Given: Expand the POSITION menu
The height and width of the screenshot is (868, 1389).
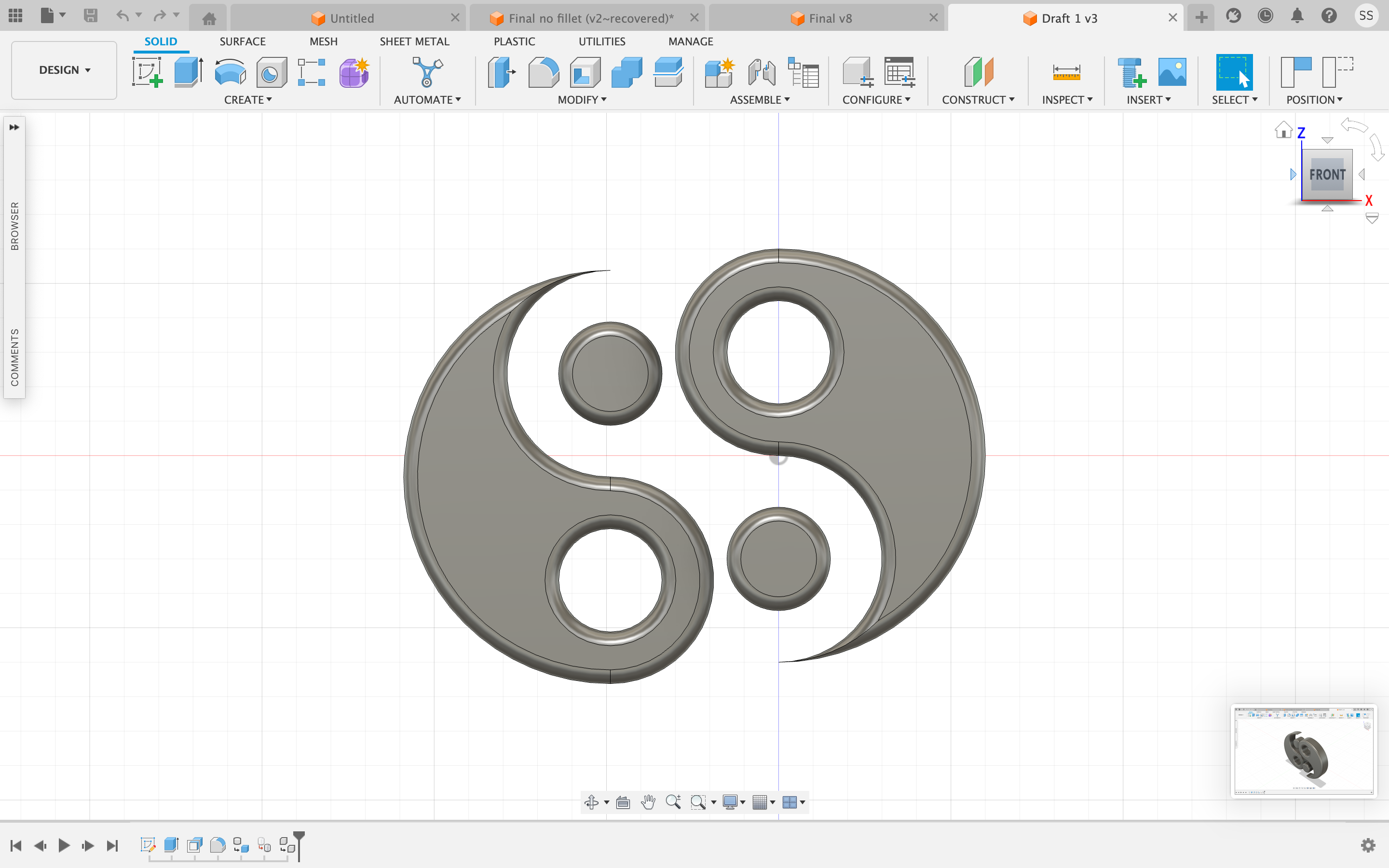Looking at the screenshot, I should 1314,100.
